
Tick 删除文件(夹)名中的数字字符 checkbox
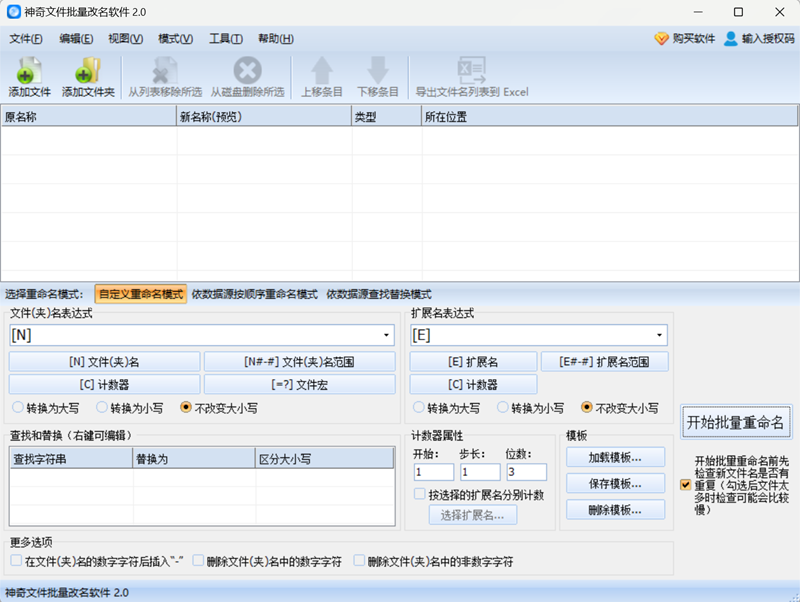click(199, 562)
